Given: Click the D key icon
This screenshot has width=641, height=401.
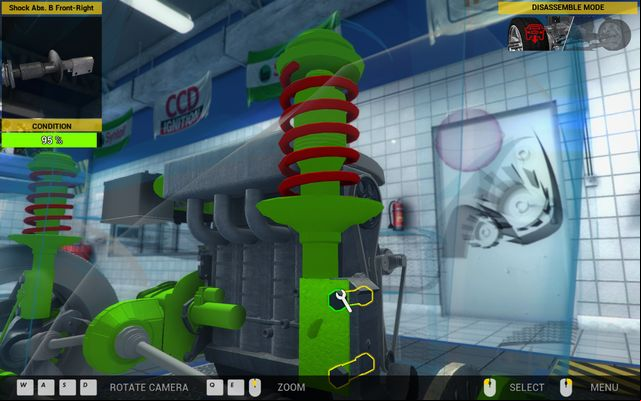Looking at the screenshot, I should tap(88, 387).
